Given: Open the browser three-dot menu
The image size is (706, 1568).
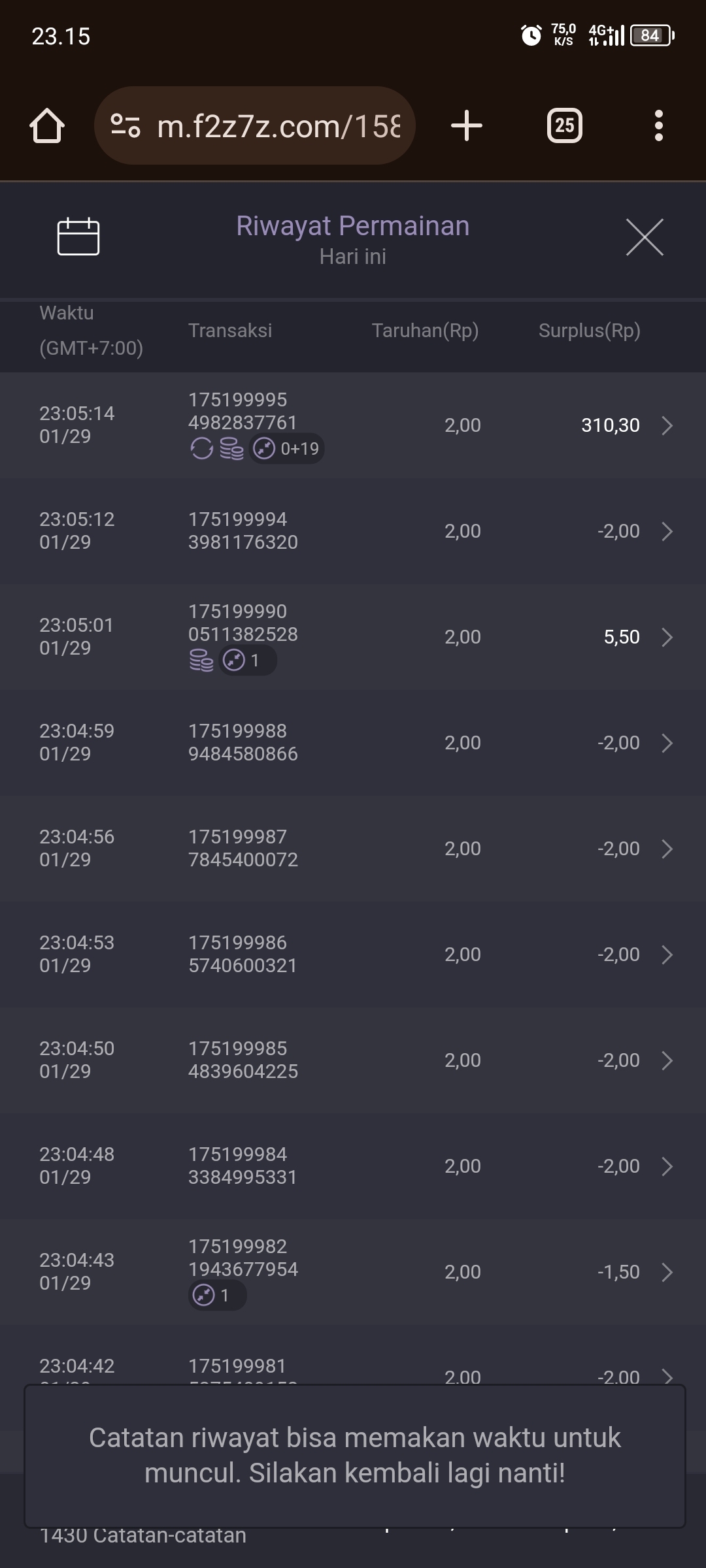Looking at the screenshot, I should coord(658,125).
